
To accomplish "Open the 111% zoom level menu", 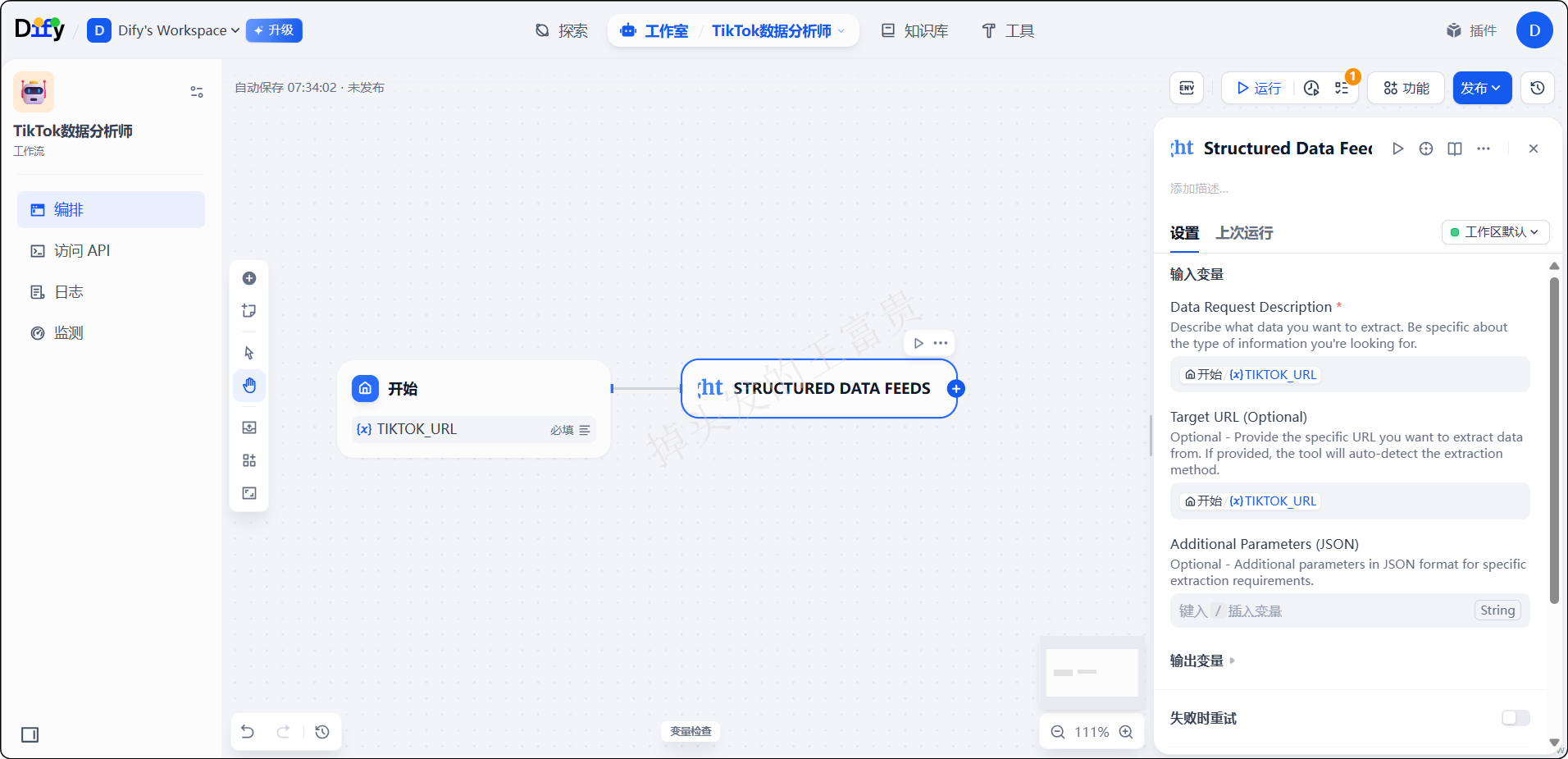I will [x=1092, y=732].
